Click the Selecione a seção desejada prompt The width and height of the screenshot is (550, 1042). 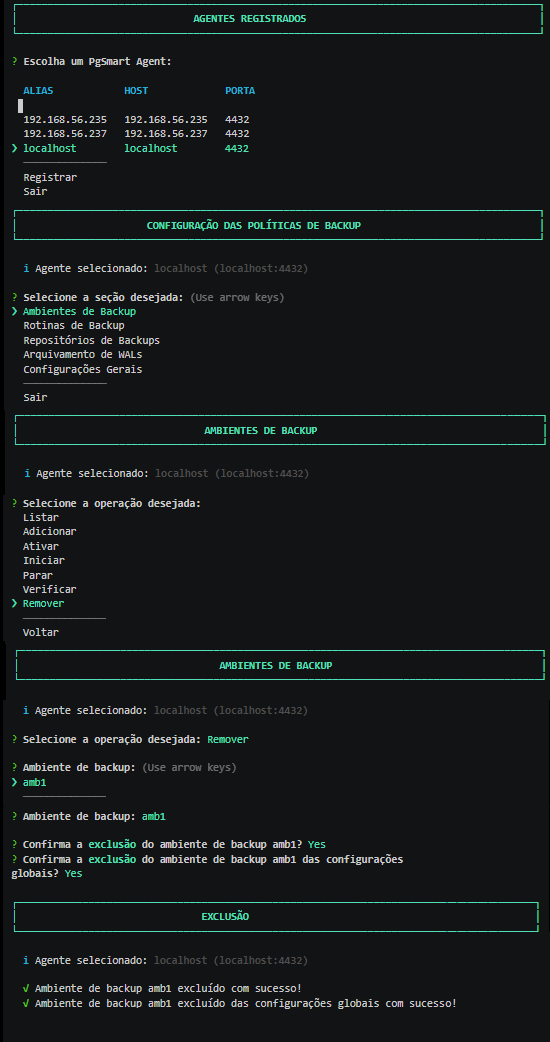(104, 298)
